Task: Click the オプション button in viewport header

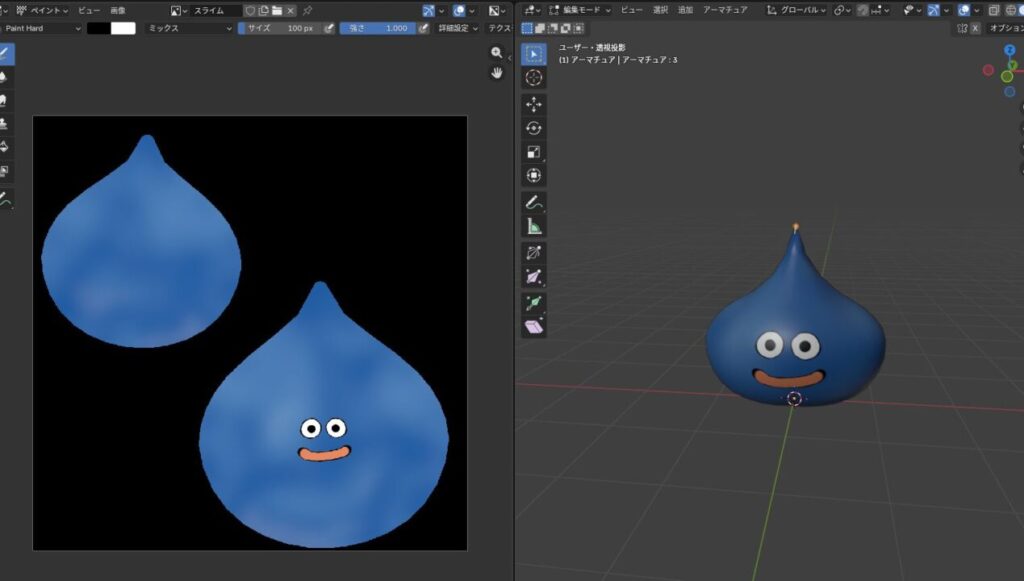Action: click(1004, 28)
